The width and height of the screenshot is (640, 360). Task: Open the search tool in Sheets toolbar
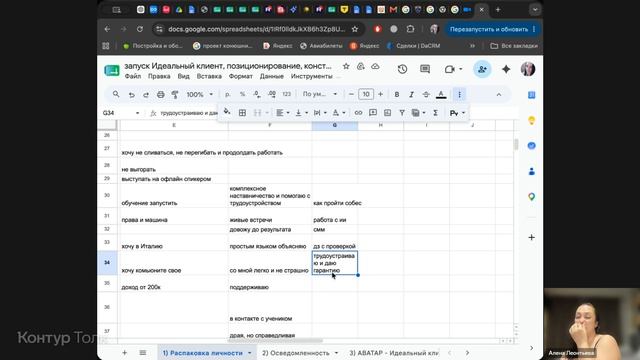click(x=116, y=94)
